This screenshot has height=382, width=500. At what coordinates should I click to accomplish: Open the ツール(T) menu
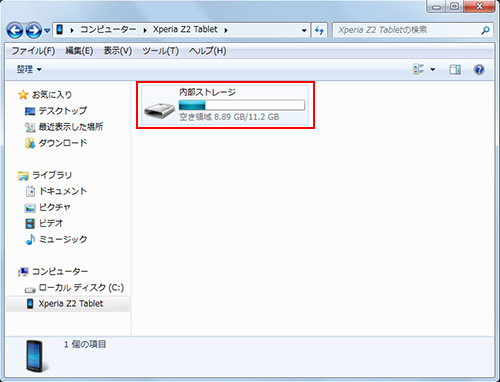161,51
